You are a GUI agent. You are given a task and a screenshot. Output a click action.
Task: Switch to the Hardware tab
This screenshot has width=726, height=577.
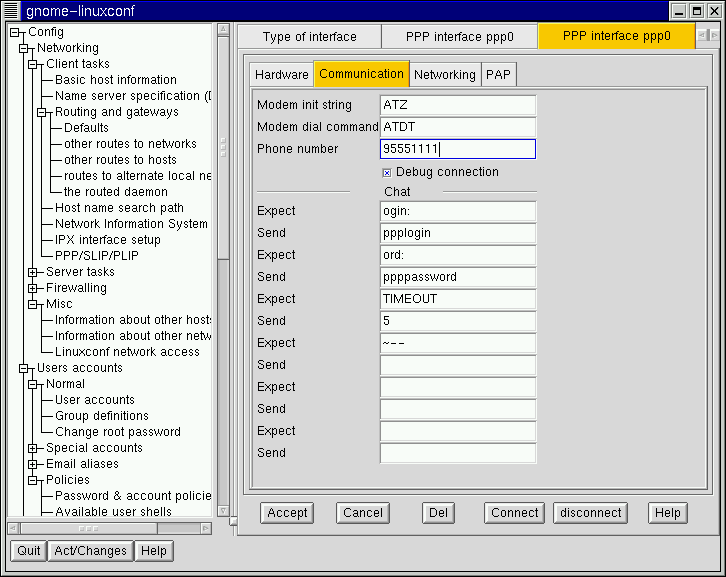tap(281, 75)
